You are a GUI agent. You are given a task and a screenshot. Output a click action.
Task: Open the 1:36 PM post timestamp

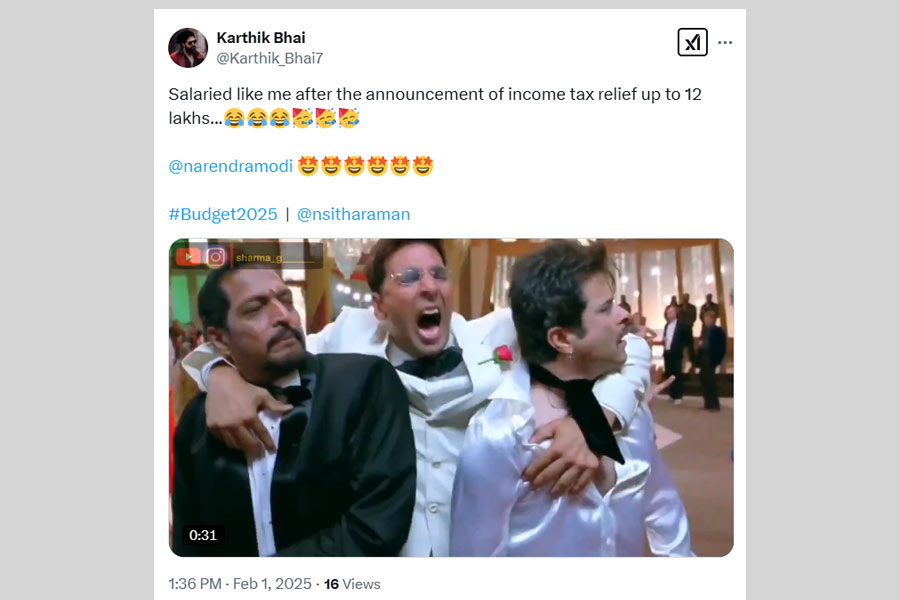coord(194,584)
